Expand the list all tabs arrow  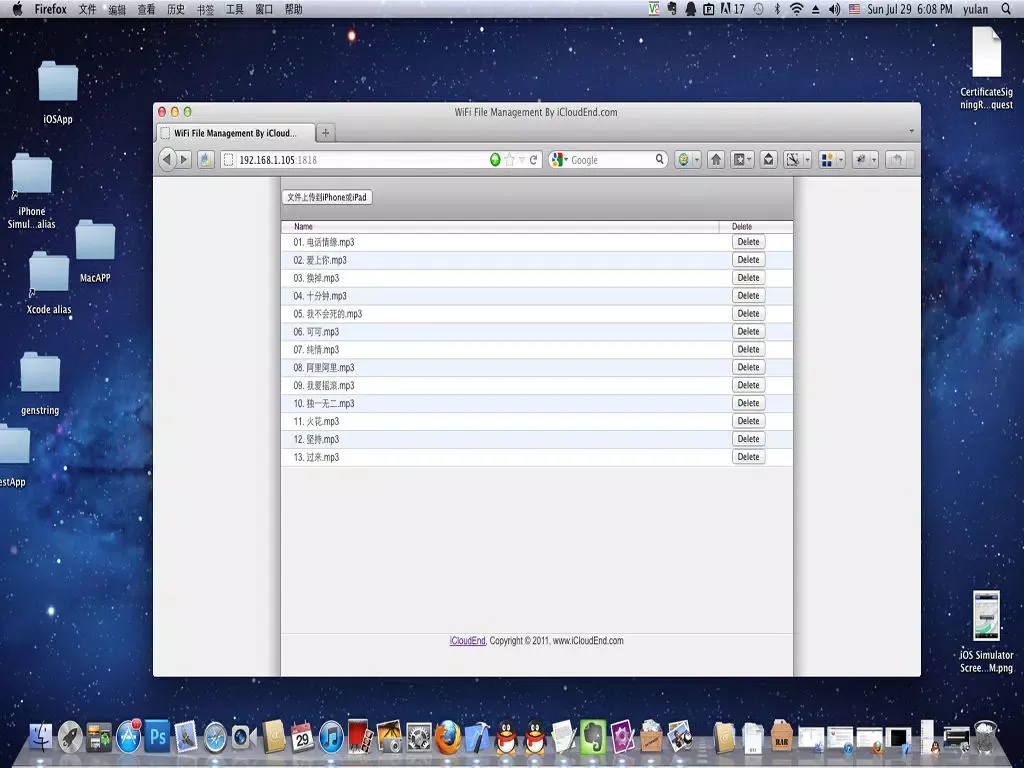[912, 131]
